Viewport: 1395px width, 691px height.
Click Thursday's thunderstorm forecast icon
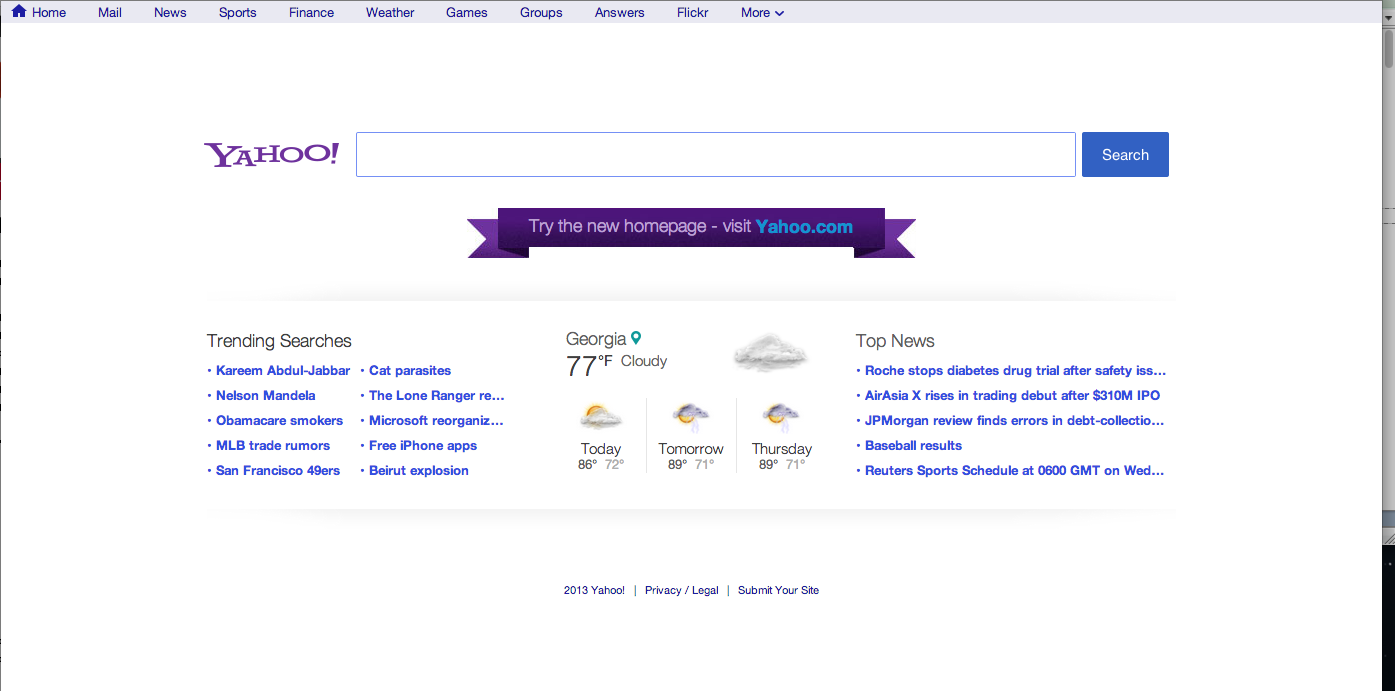pyautogui.click(x=781, y=417)
